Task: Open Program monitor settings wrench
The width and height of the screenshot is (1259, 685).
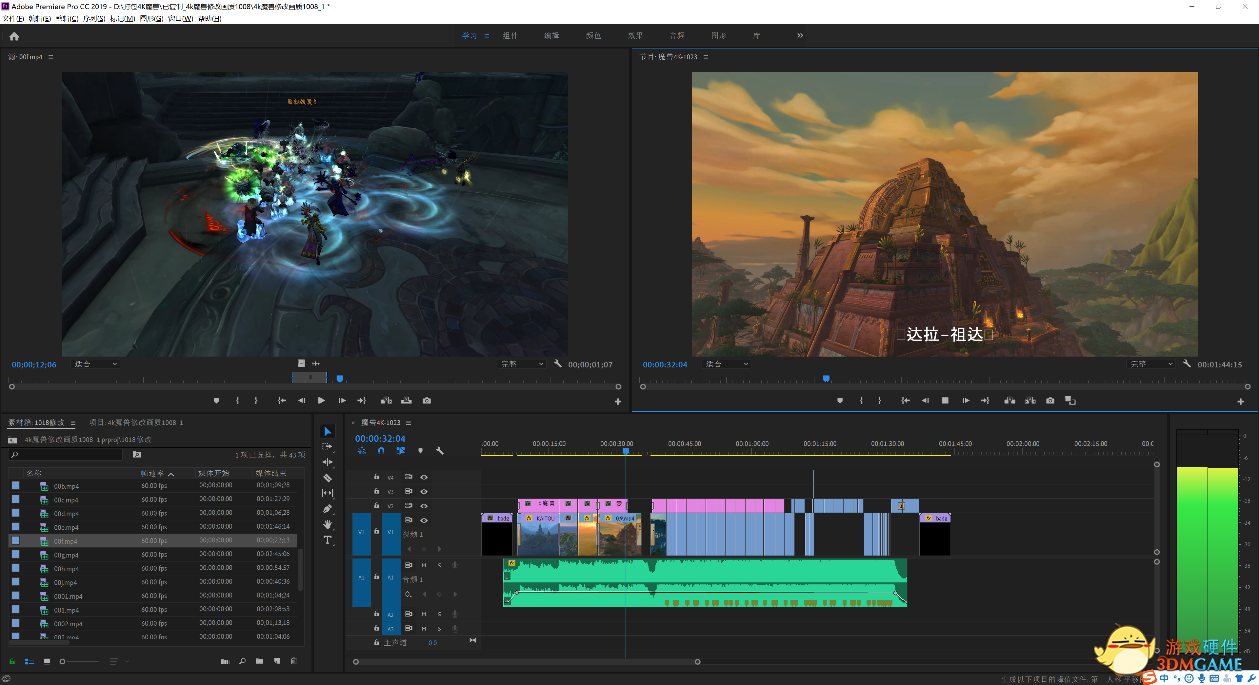Action: [x=1187, y=364]
